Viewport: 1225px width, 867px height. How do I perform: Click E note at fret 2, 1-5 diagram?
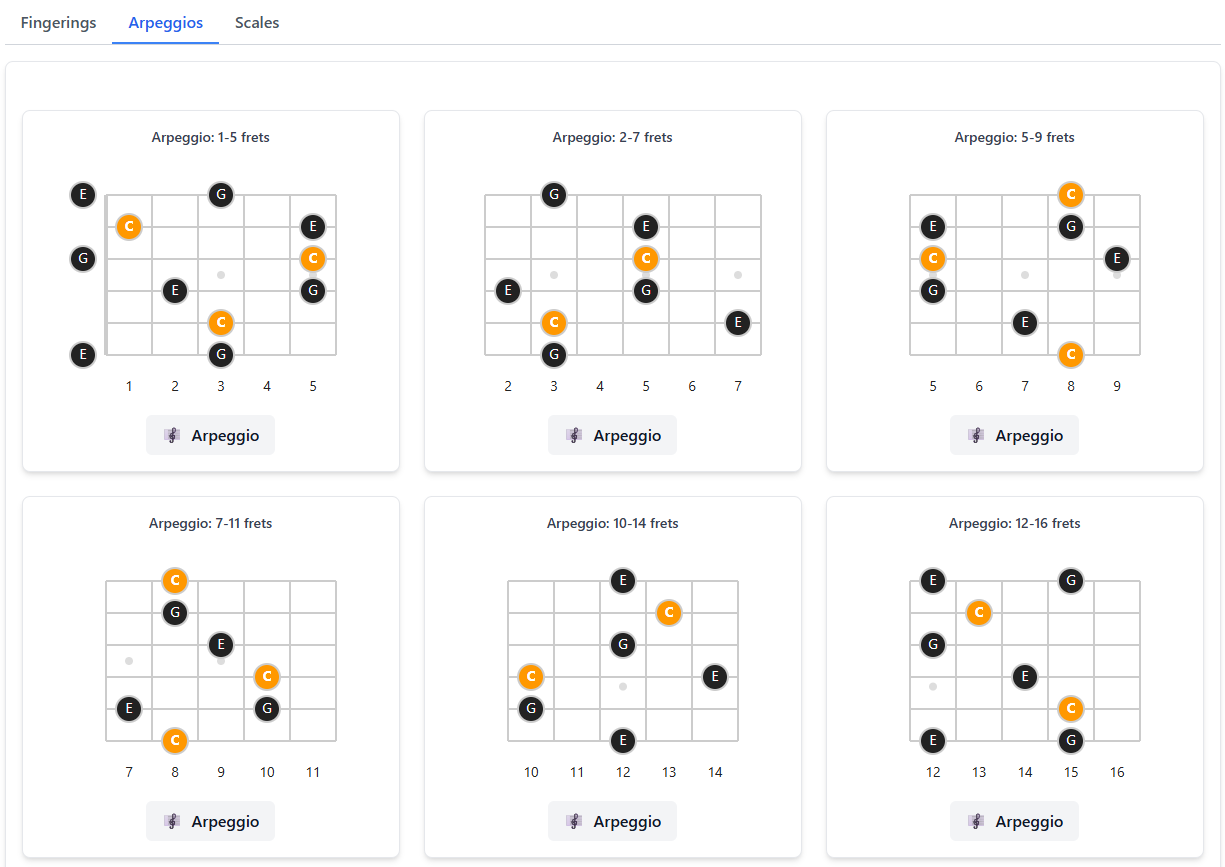click(175, 291)
